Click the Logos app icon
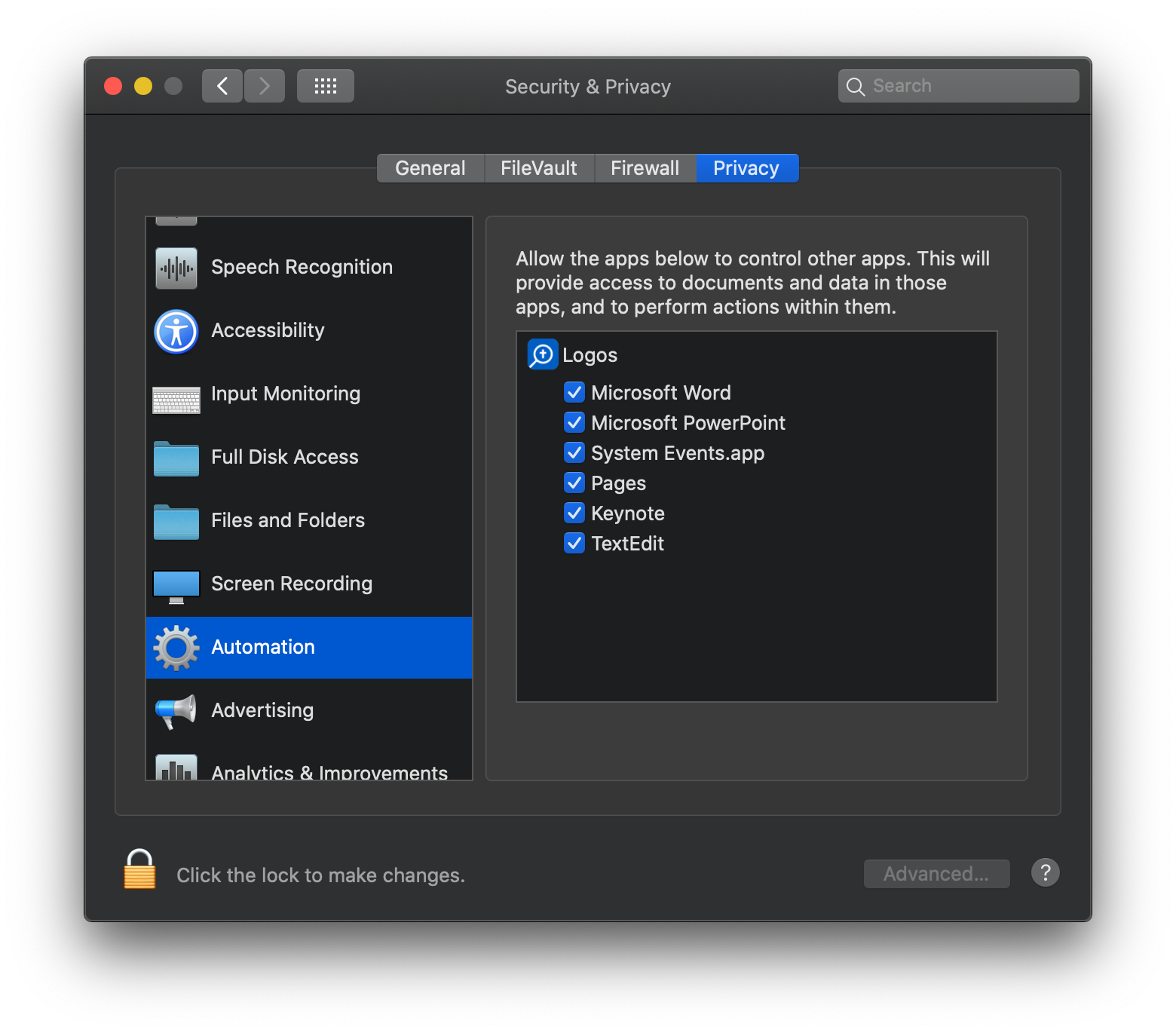Screen dimensions: 1176x1033 click(543, 354)
